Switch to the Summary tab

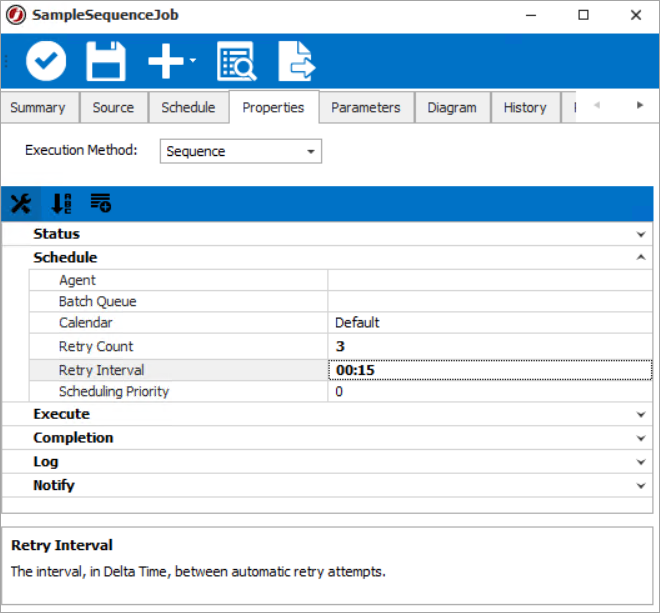(x=38, y=108)
